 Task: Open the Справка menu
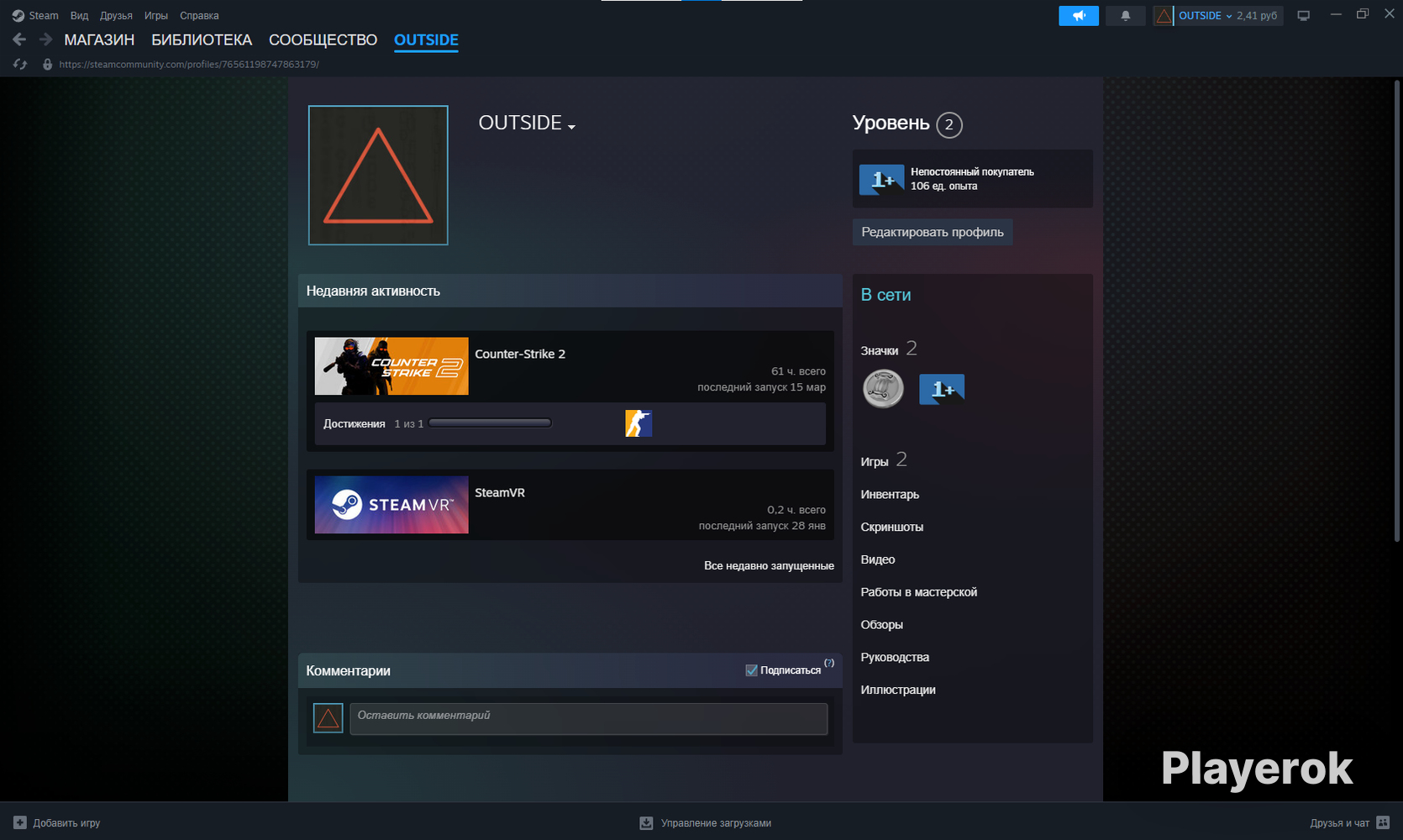click(199, 16)
